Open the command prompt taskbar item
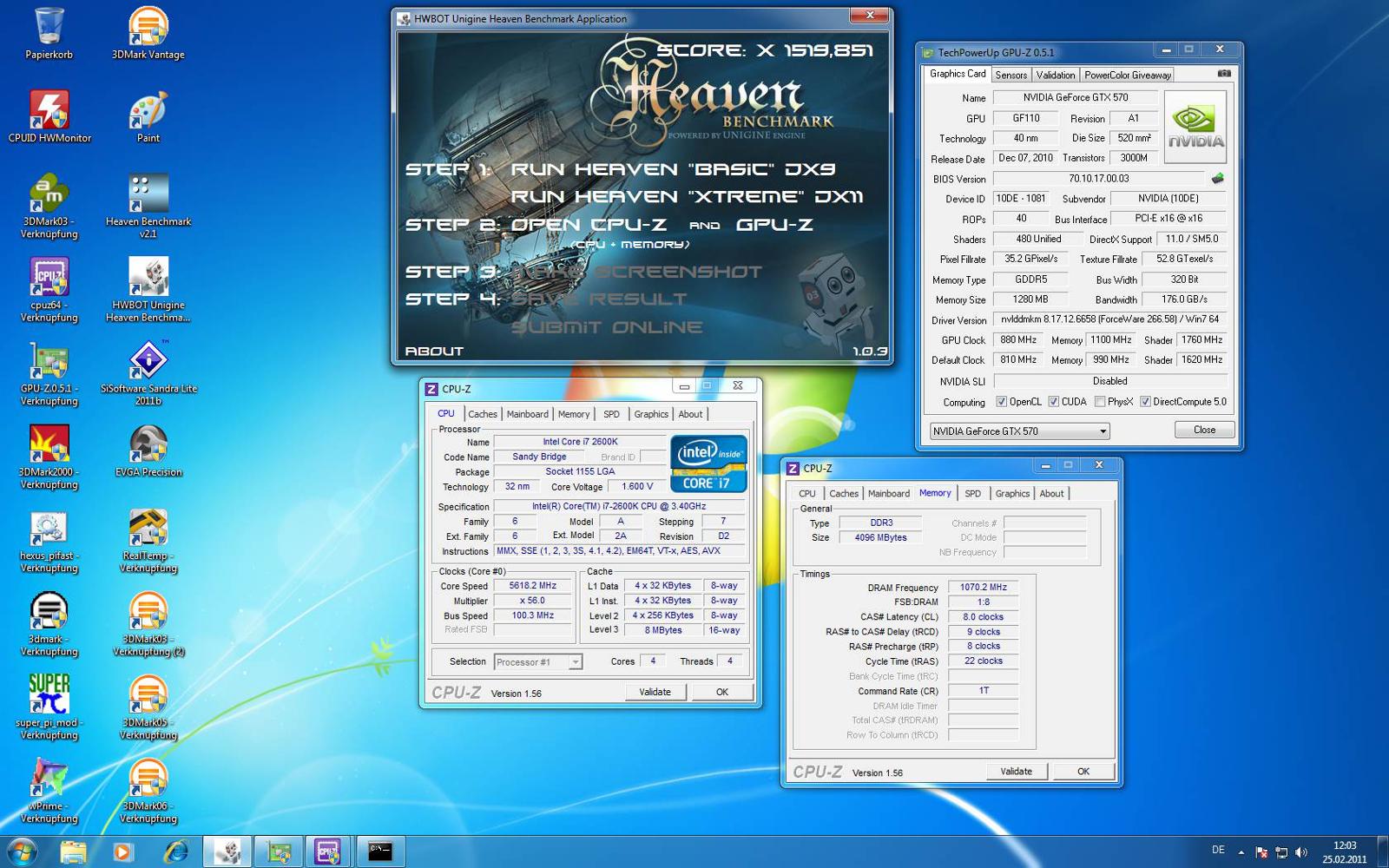Viewport: 1389px width, 868px height. [379, 852]
